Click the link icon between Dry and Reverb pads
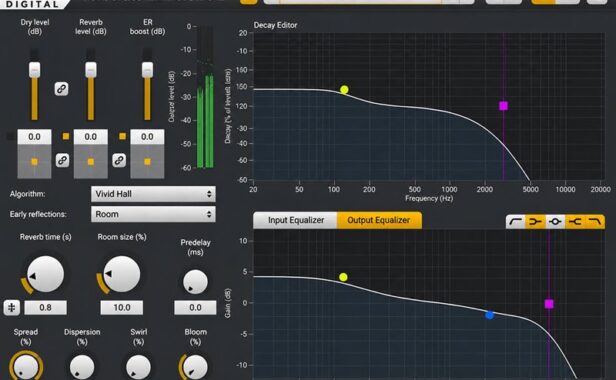Viewport: 616px width, 380px height. click(62, 160)
